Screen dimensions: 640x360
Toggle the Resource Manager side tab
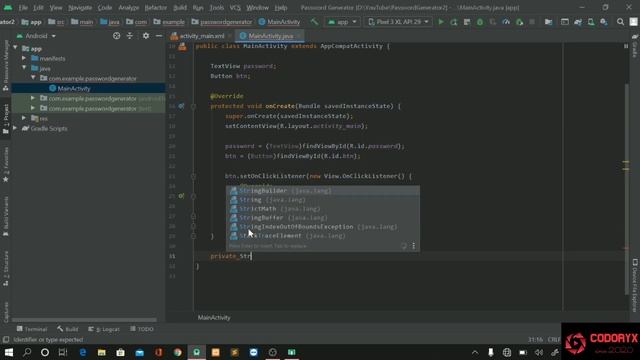point(6,66)
